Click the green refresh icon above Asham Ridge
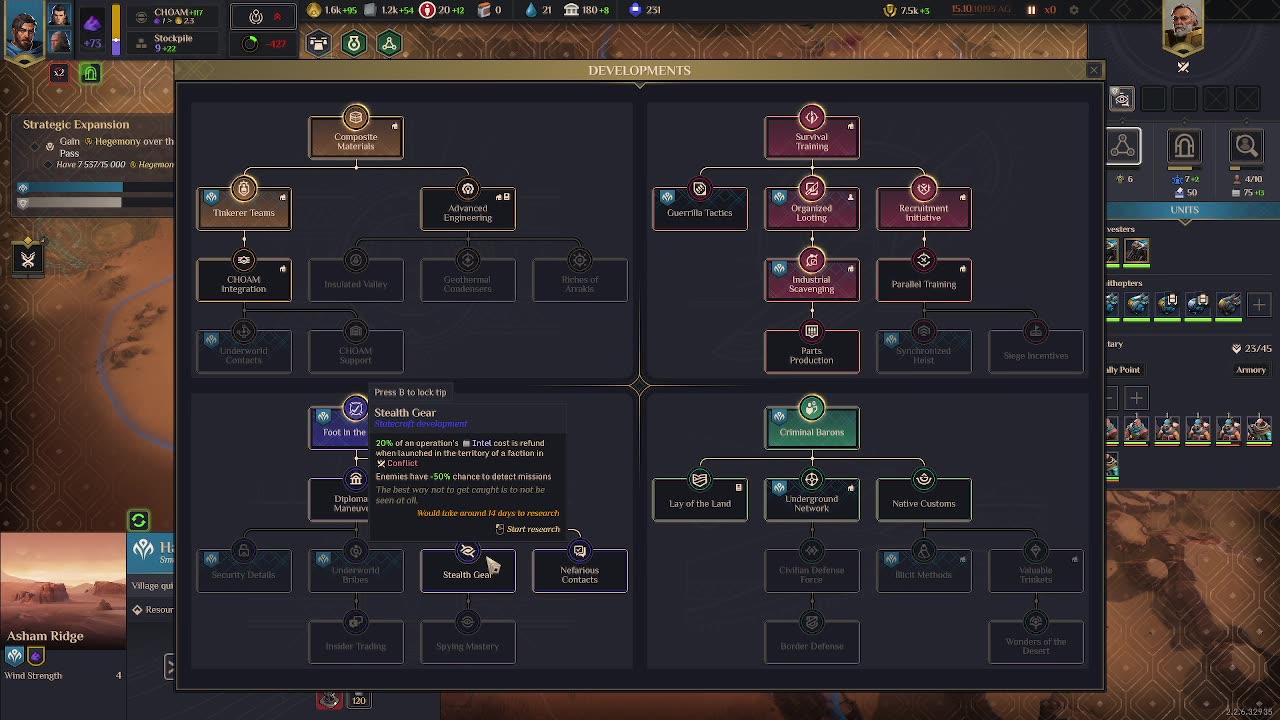The height and width of the screenshot is (720, 1280). point(139,520)
